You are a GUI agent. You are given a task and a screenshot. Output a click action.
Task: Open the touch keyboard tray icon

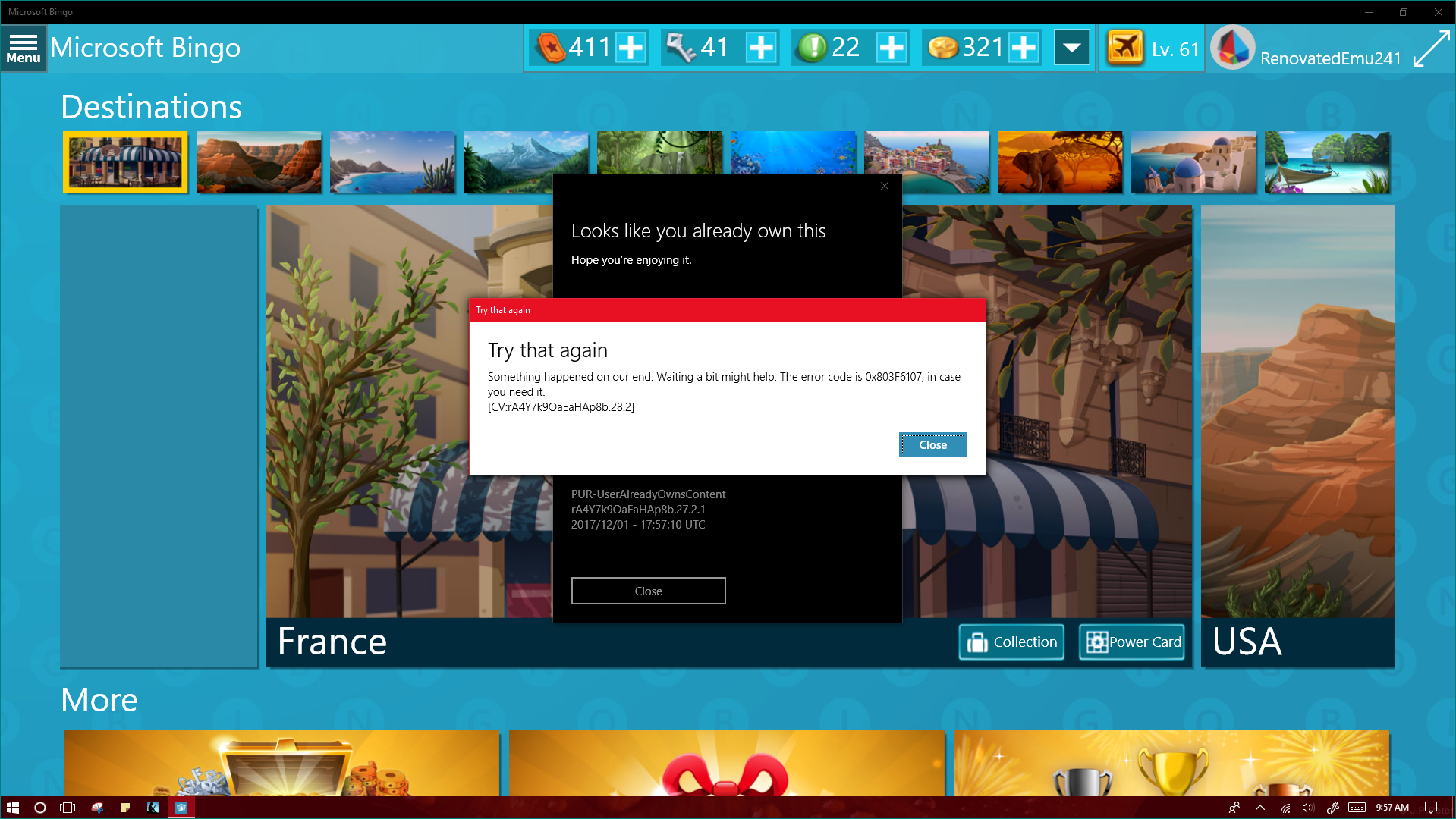point(1357,808)
